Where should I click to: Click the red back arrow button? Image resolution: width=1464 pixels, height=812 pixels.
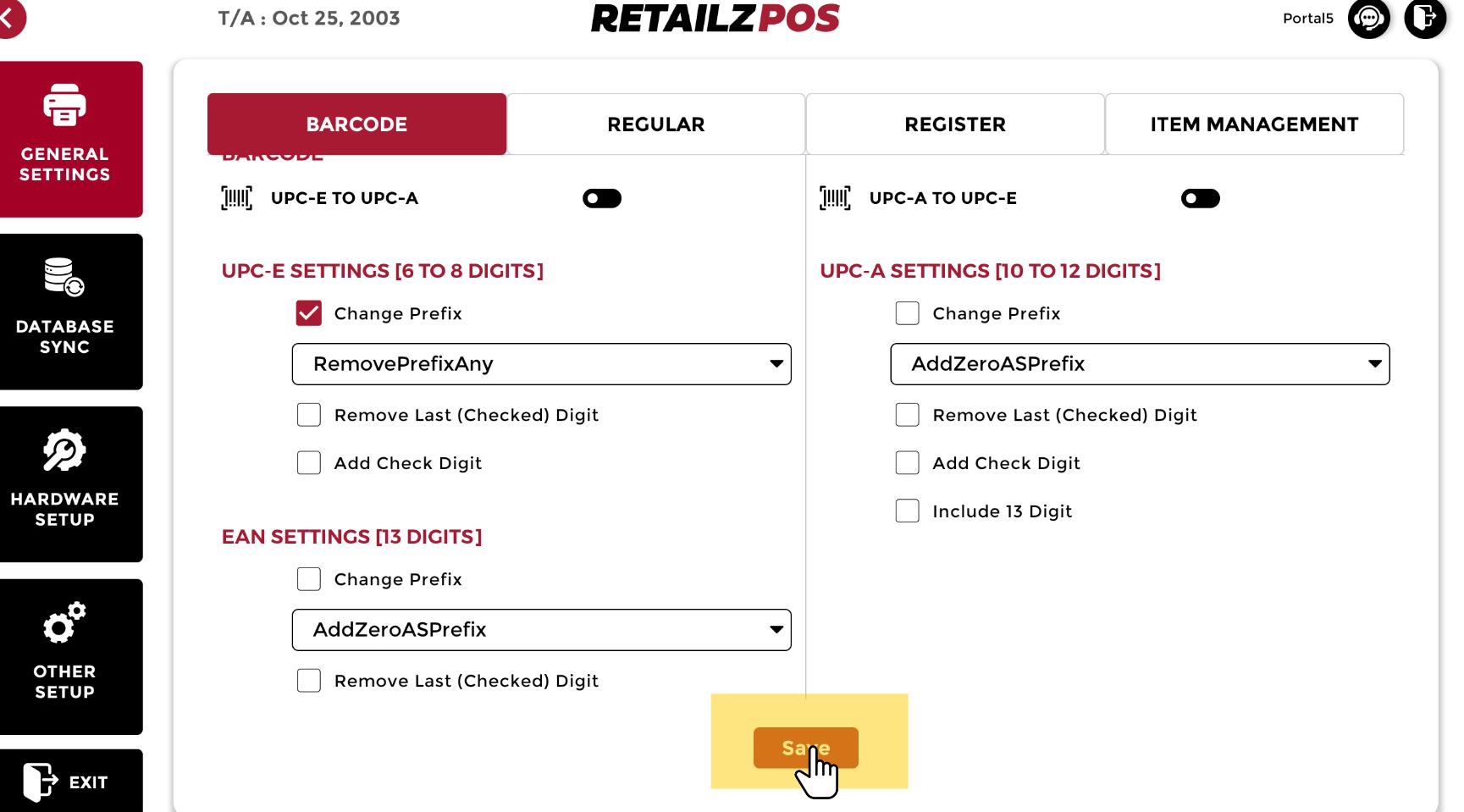pyautogui.click(x=10, y=19)
